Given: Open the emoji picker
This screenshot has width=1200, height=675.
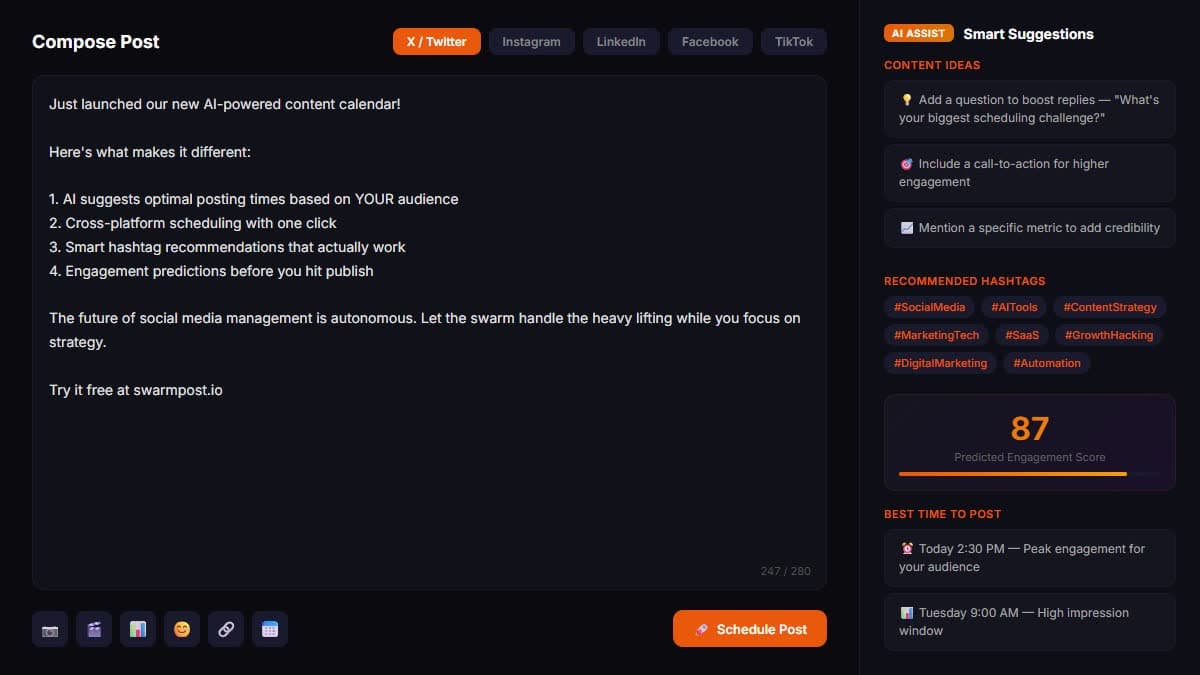Looking at the screenshot, I should coord(181,629).
